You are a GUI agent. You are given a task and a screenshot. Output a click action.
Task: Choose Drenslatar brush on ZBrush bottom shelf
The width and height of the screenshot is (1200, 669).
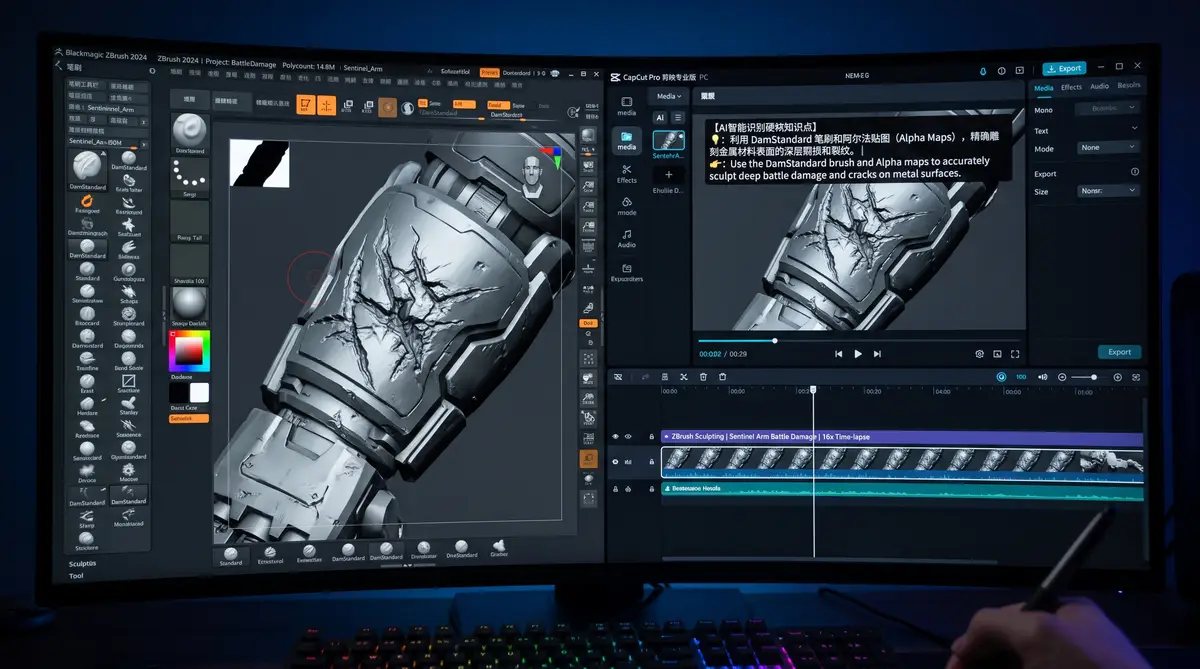tap(424, 551)
